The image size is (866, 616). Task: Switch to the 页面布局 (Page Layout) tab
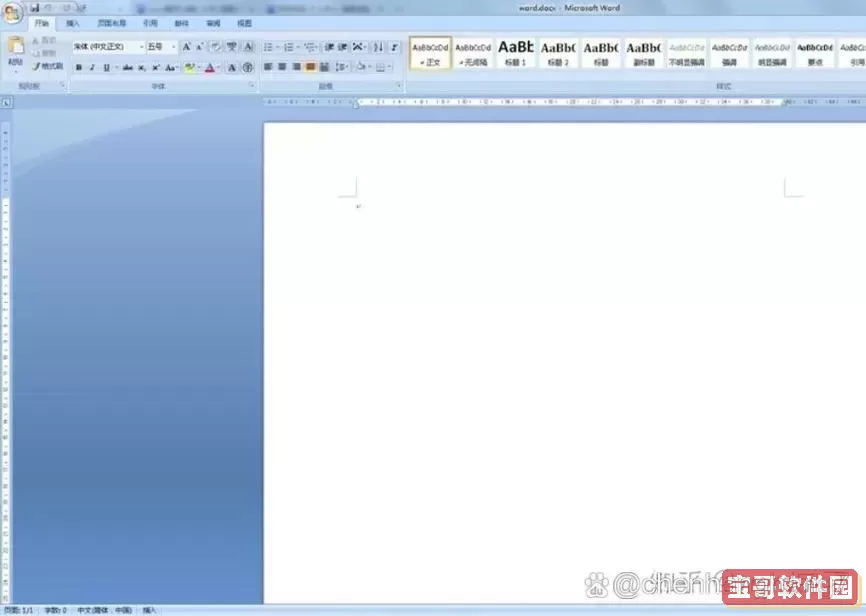pos(112,23)
